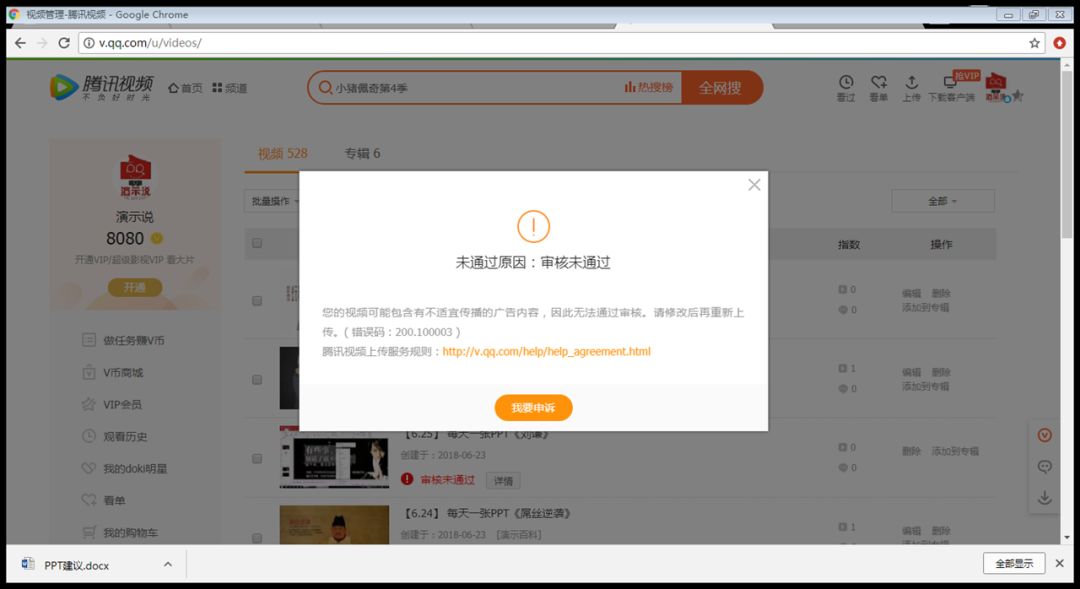1080x589 pixels.
Task: Tick the checkbox of the second video row
Action: (257, 380)
